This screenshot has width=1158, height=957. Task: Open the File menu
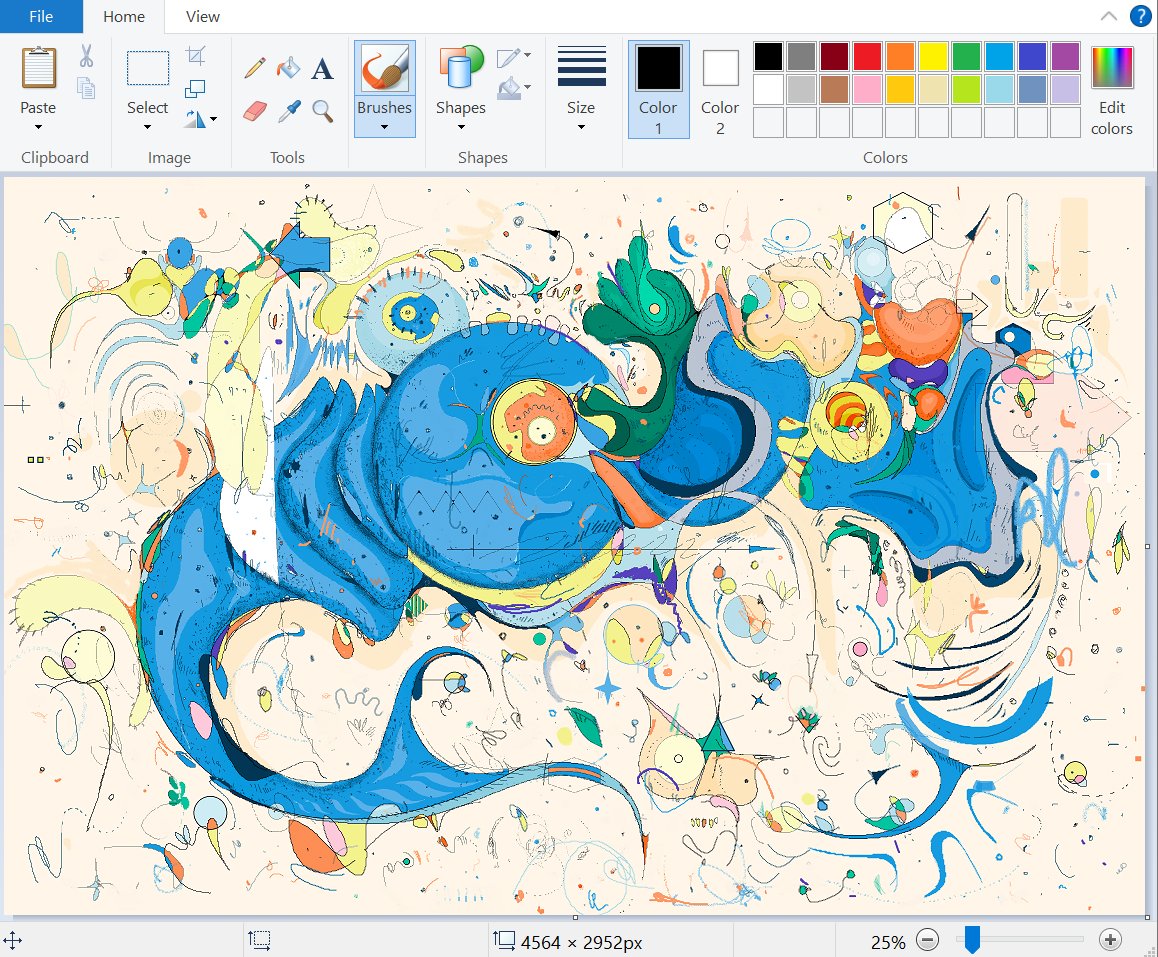[40, 16]
